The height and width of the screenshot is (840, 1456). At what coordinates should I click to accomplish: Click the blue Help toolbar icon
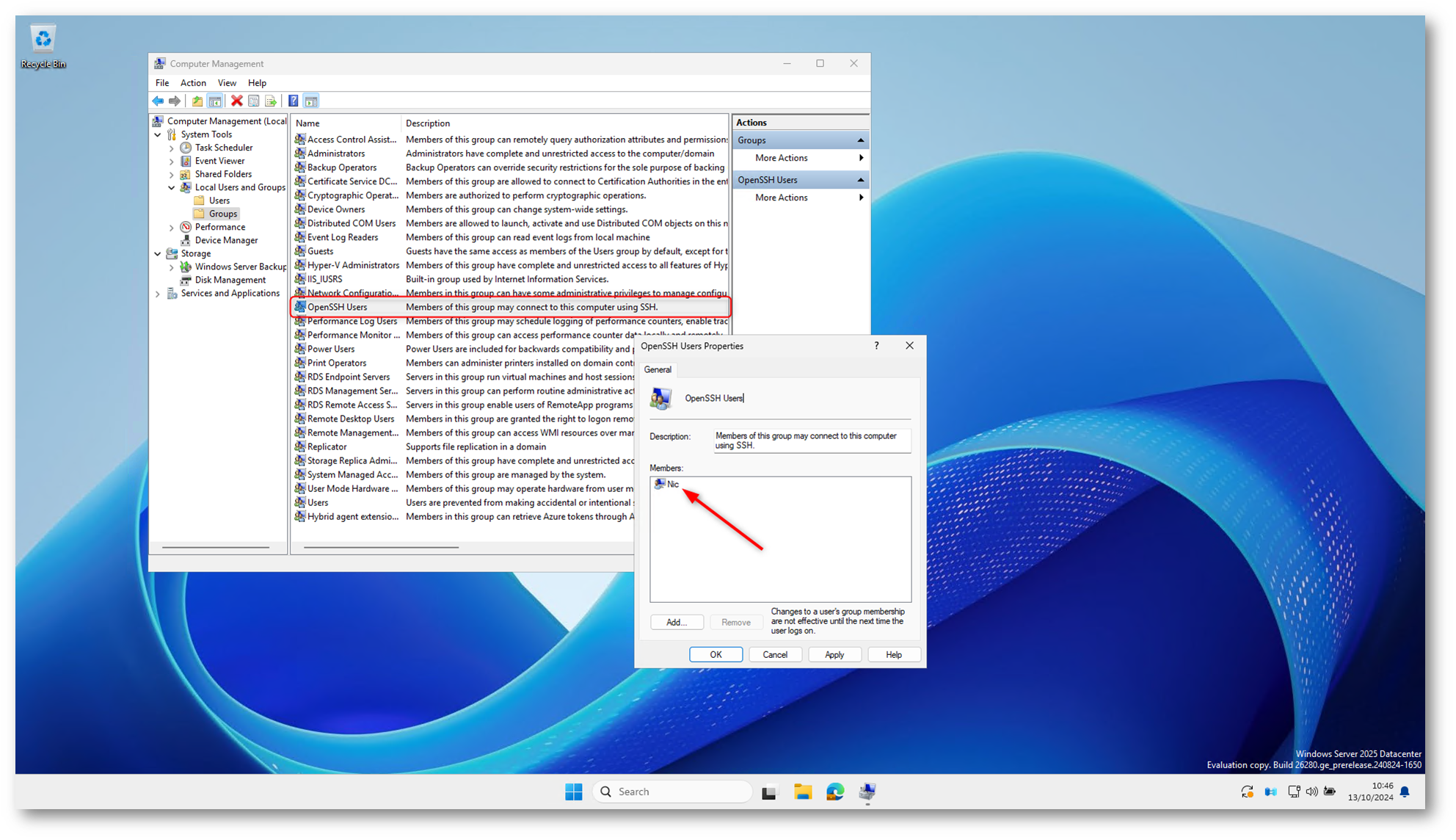pos(293,101)
